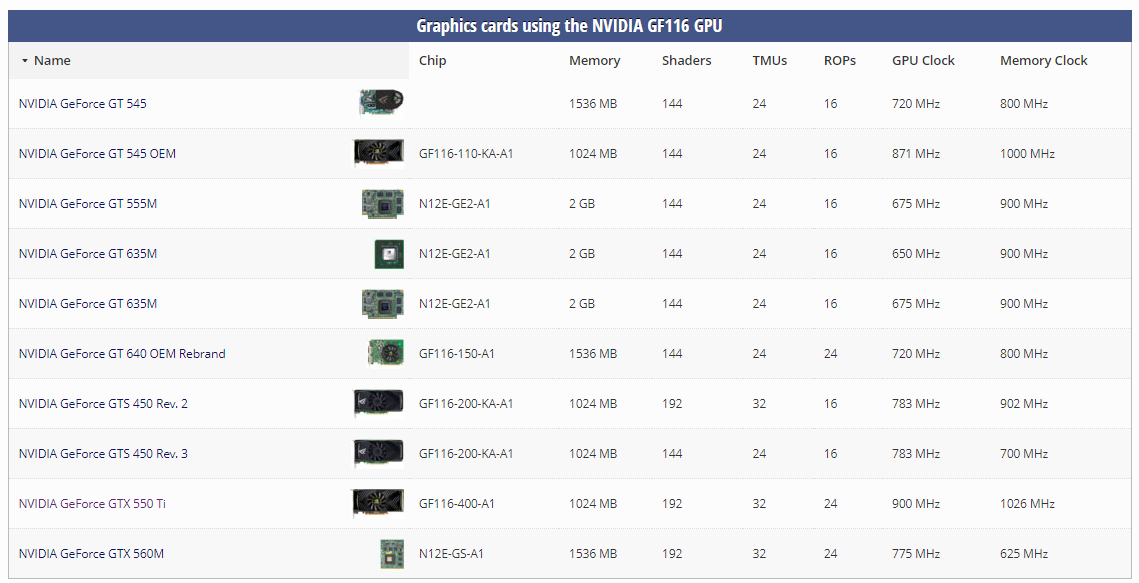Click the GTX 550 Ti card thumbnail

coord(378,503)
